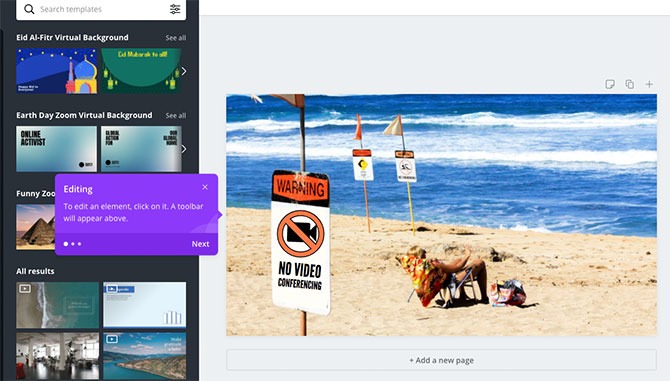670x381 pixels.
Task: Choose the coastal landscape video template
Action: pyautogui.click(x=145, y=356)
